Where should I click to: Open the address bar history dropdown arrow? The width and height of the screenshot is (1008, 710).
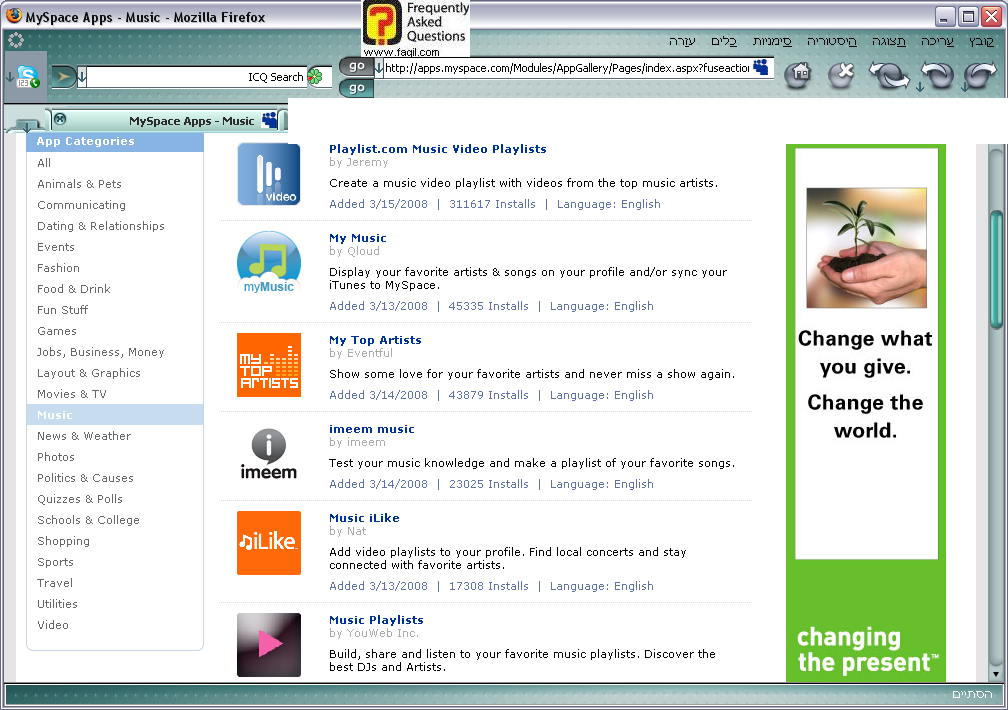[379, 68]
